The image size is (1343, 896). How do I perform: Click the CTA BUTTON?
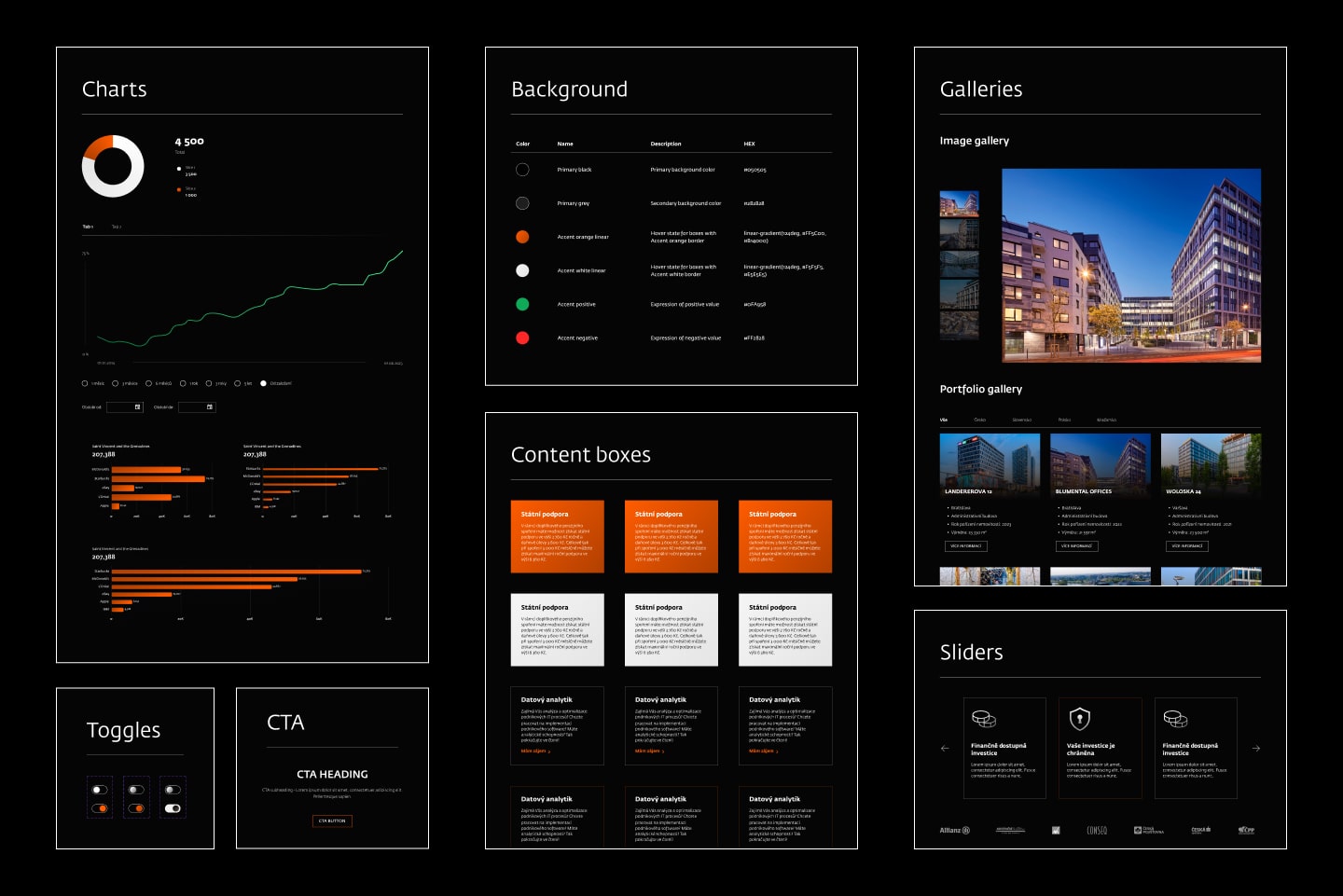click(x=332, y=820)
